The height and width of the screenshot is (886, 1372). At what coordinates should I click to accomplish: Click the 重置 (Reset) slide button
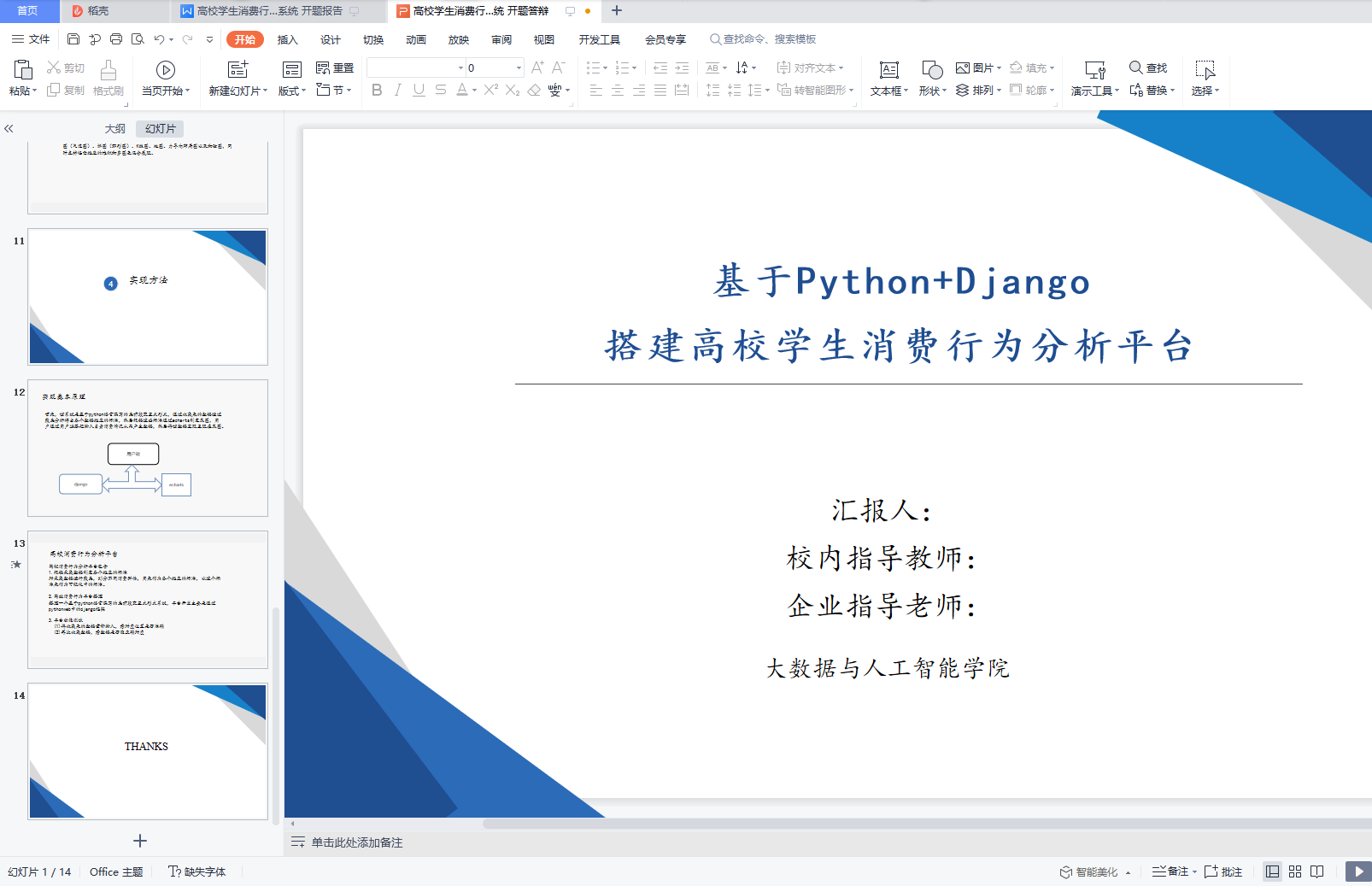click(x=335, y=67)
